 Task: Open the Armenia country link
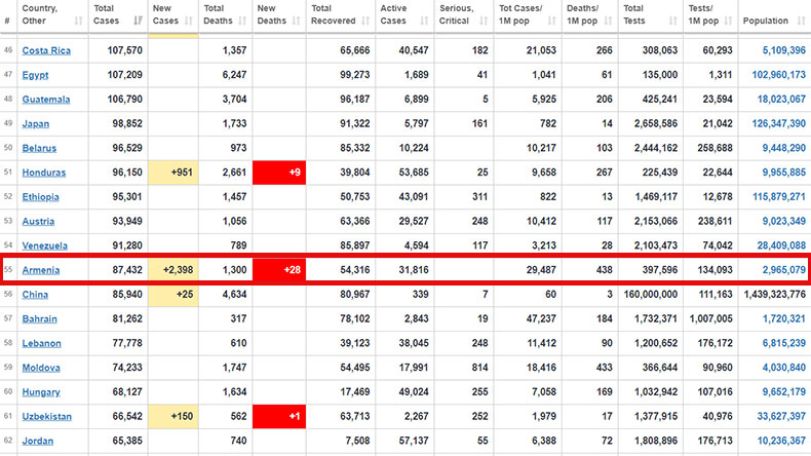click(41, 270)
